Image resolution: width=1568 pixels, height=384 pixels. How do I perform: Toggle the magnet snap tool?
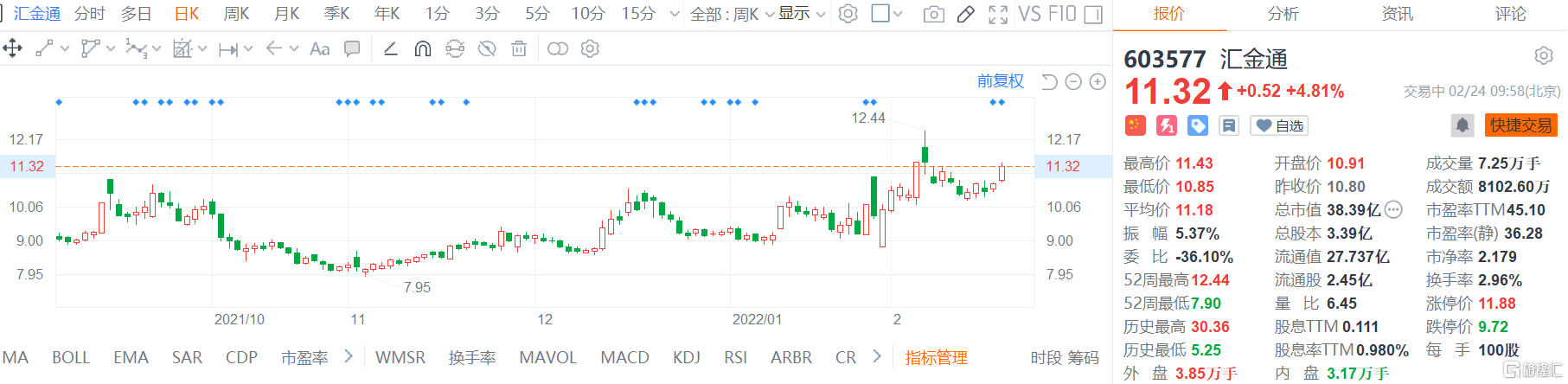pyautogui.click(x=423, y=48)
